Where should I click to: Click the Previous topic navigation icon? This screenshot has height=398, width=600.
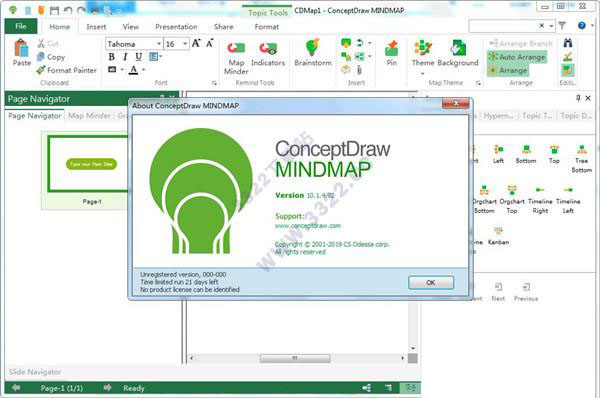click(526, 292)
